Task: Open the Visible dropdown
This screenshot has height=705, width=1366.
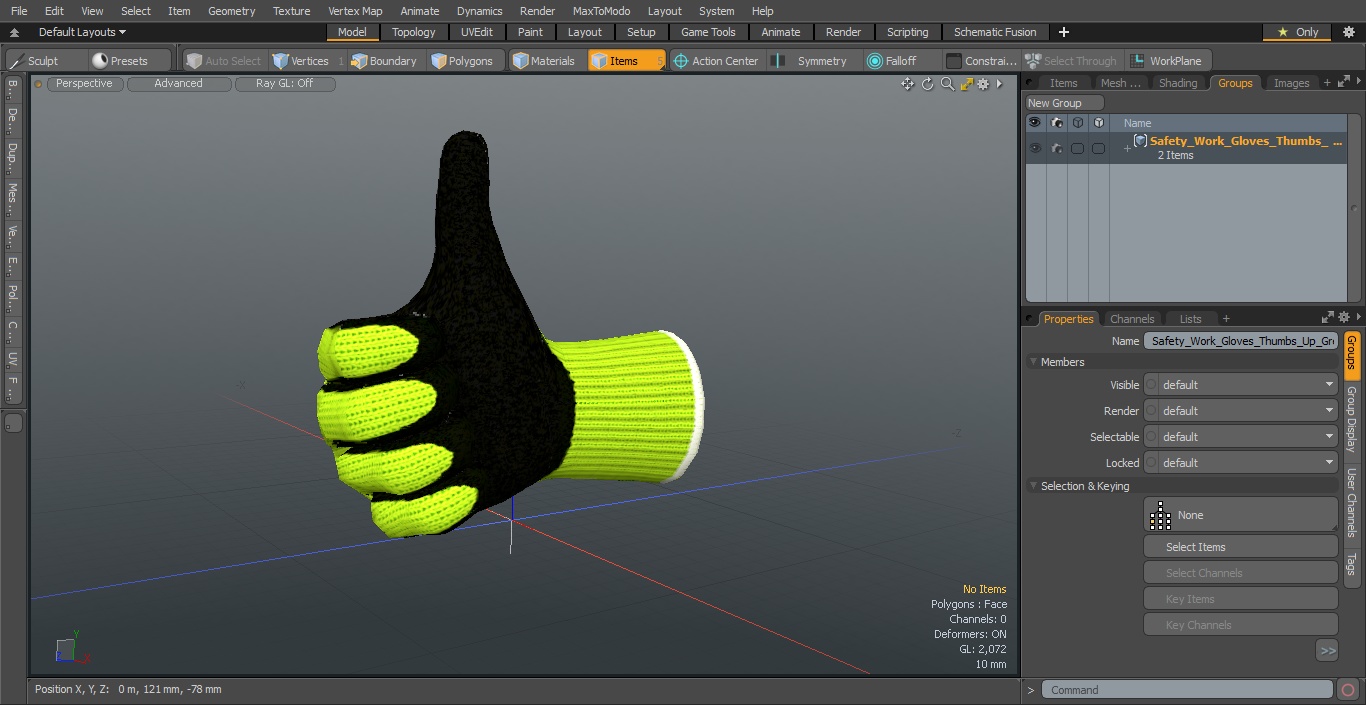Action: 1241,385
